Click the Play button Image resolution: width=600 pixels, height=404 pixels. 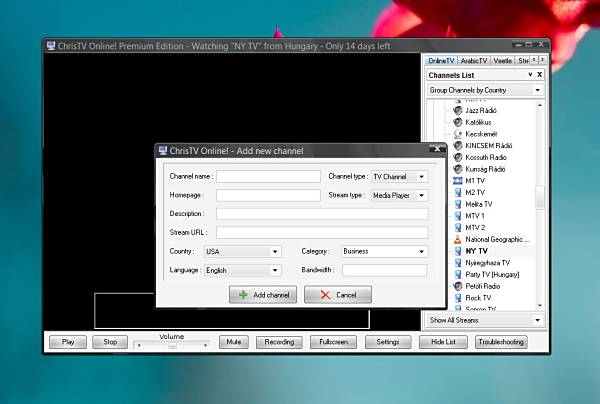(68, 342)
